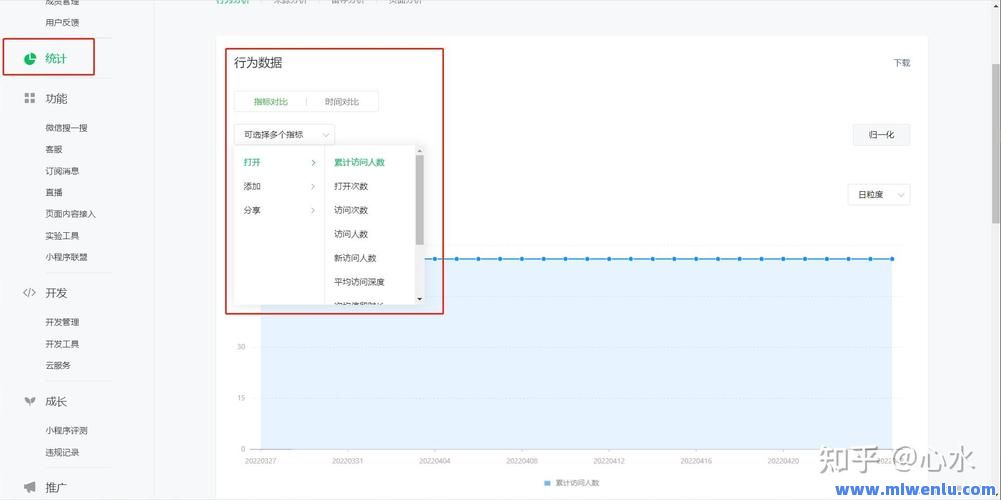
Task: Click the 15 y-axis label
Action: [x=241, y=398]
